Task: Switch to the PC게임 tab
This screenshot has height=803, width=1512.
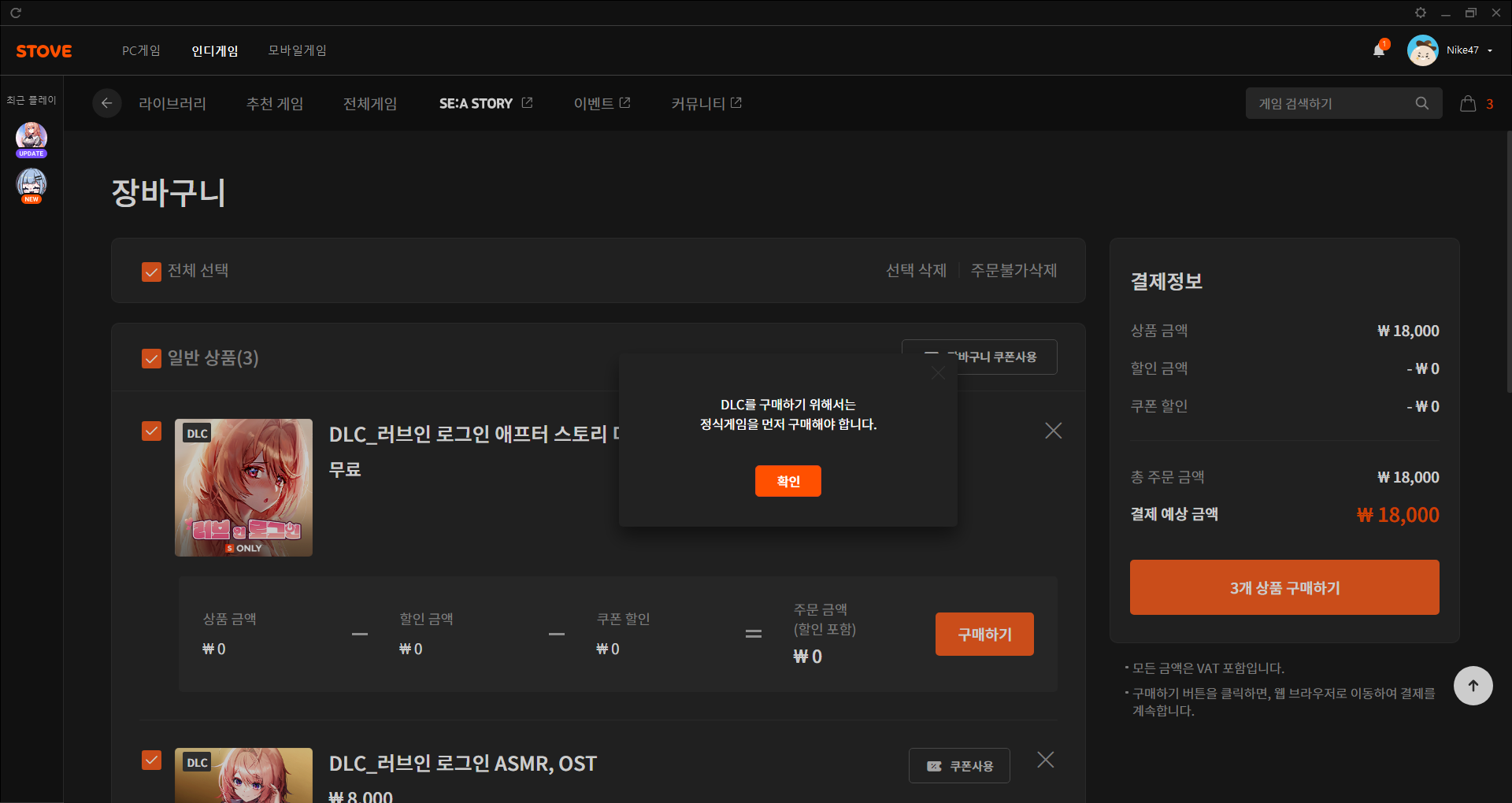Action: point(141,50)
